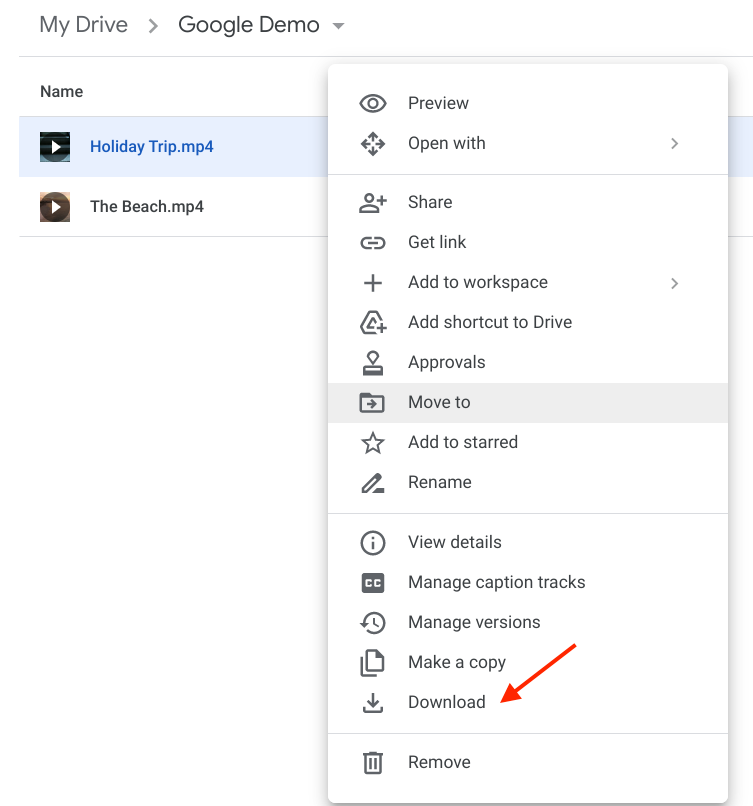
Task: Expand the Add to workspace submenu arrow
Action: pyautogui.click(x=674, y=283)
